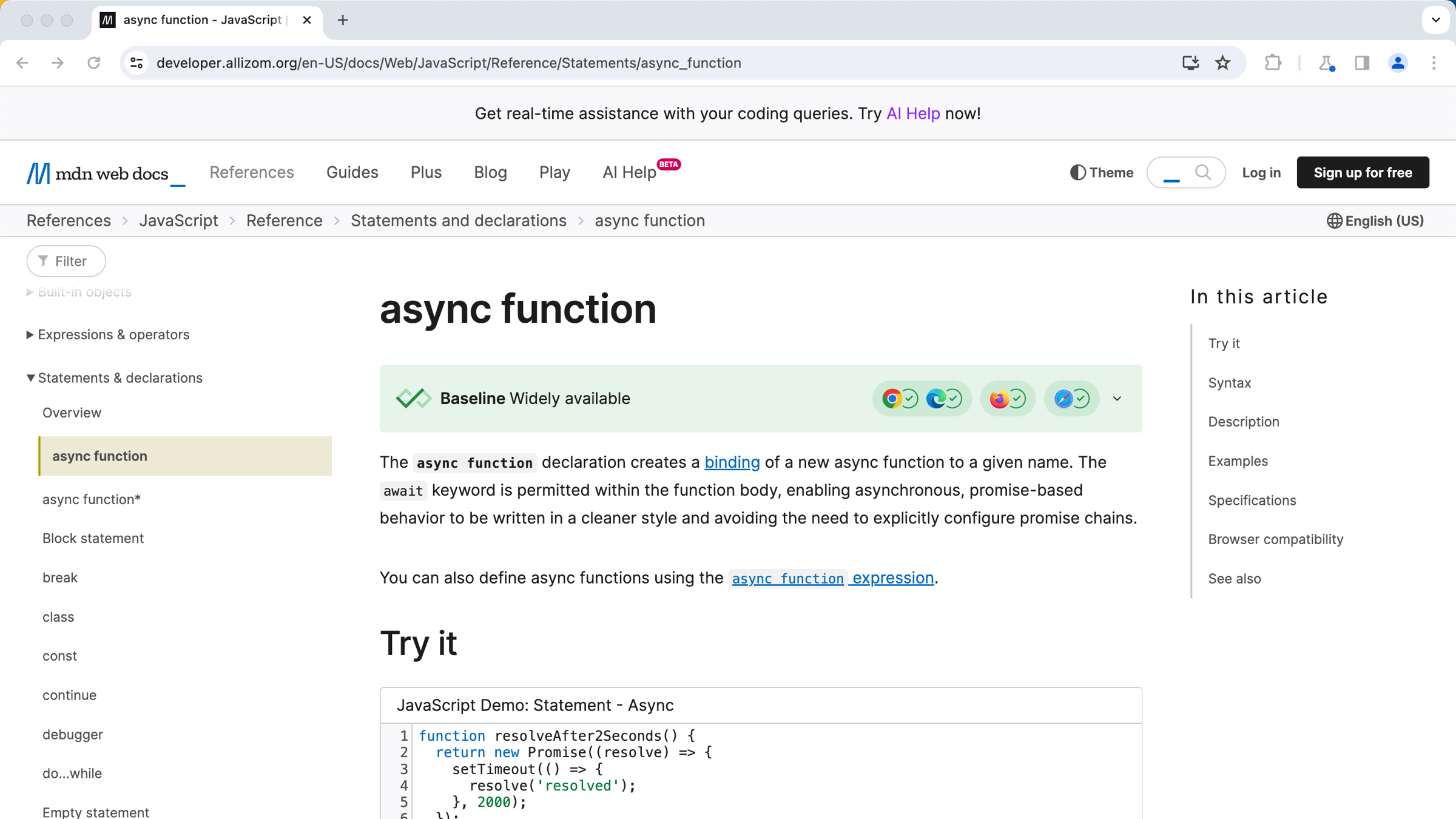1456x819 pixels.
Task: Expand the Baseline banner details chevron
Action: pyautogui.click(x=1117, y=399)
